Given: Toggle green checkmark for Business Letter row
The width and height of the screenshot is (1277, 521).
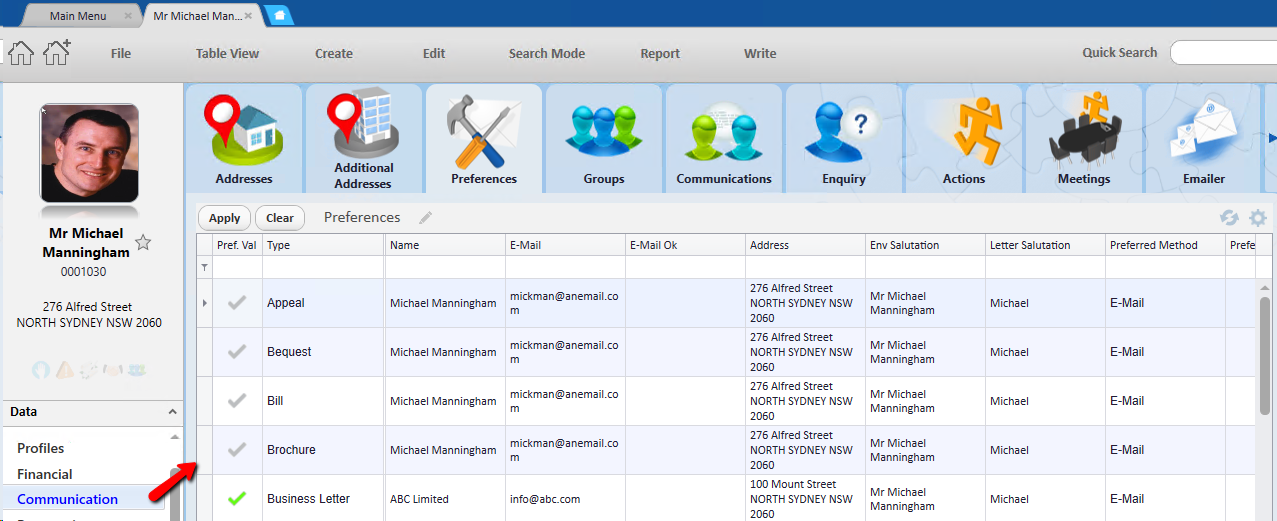Looking at the screenshot, I should 237,498.
